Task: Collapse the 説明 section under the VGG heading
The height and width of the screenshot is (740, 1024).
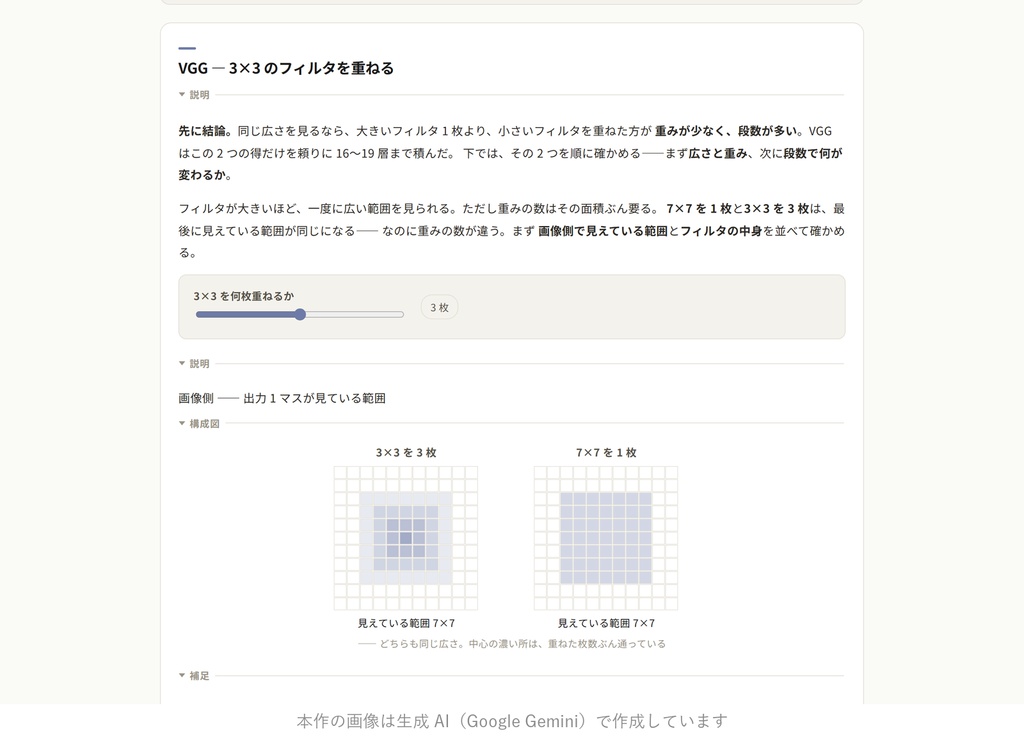Action: click(194, 95)
